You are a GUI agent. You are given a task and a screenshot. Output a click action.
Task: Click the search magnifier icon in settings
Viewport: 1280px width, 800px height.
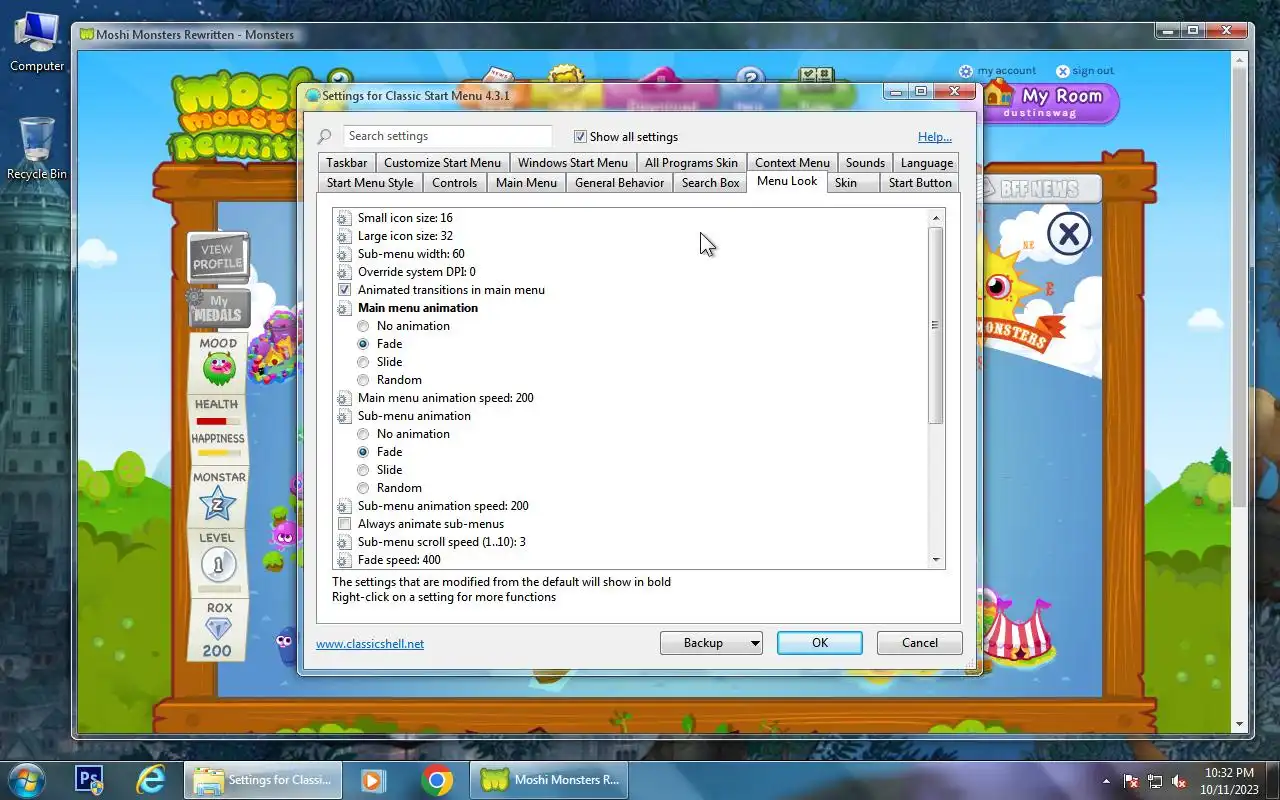(324, 137)
